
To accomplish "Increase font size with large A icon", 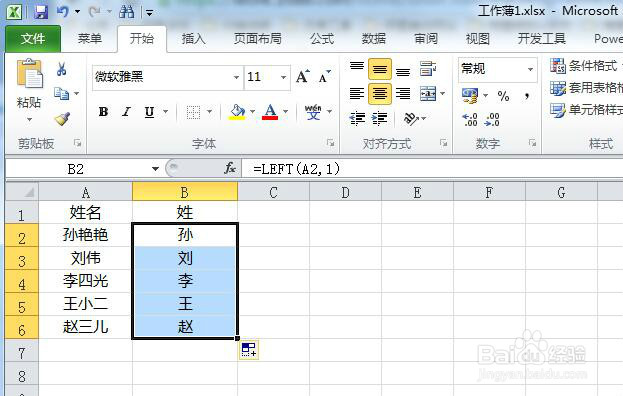I will [x=302, y=76].
